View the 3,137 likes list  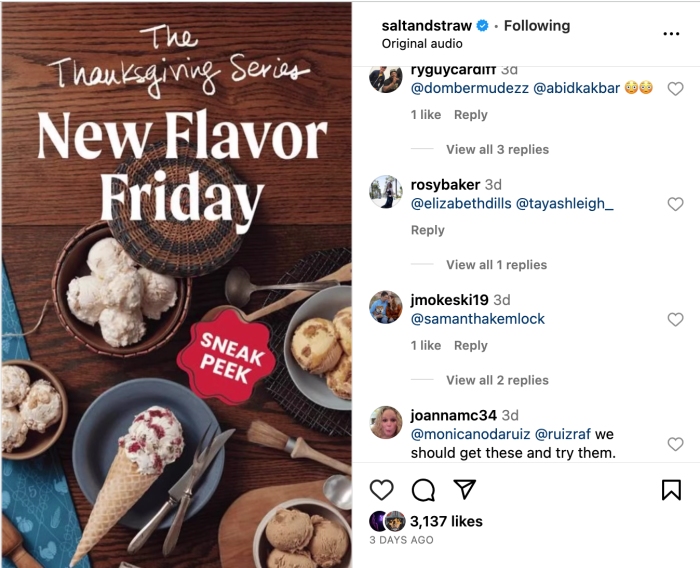click(x=446, y=521)
